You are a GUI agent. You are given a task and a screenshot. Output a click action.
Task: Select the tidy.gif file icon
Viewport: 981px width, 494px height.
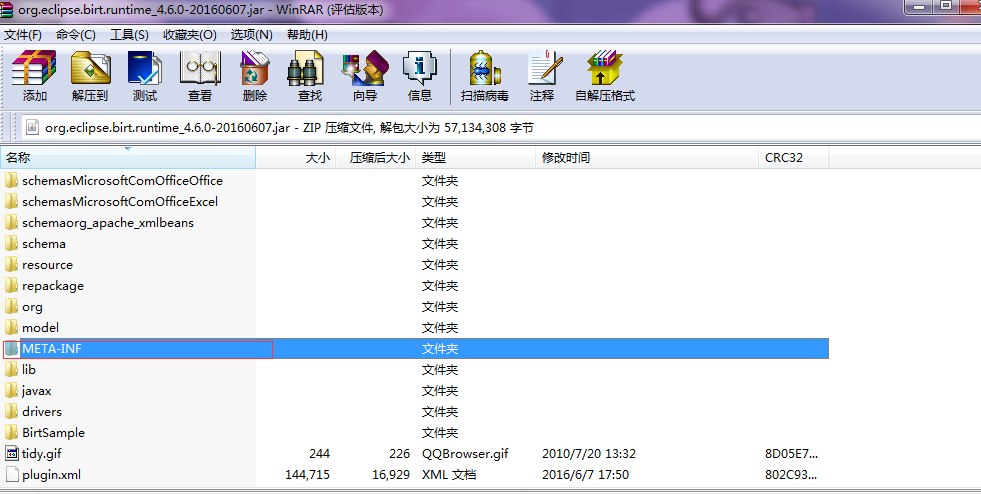click(11, 453)
